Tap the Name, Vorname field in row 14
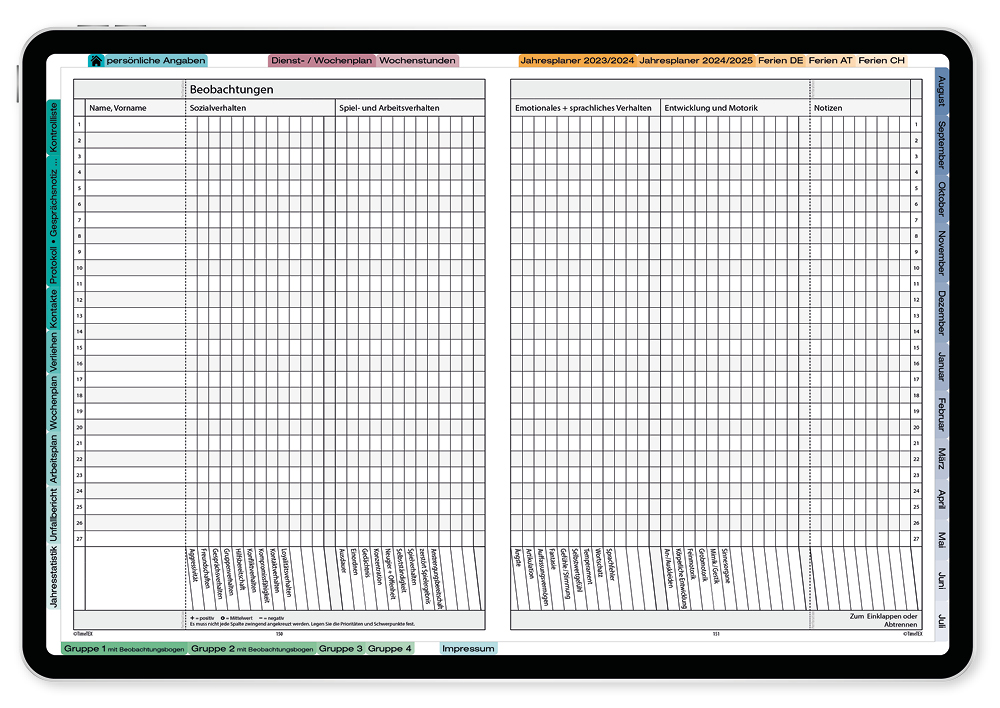 tap(135, 332)
